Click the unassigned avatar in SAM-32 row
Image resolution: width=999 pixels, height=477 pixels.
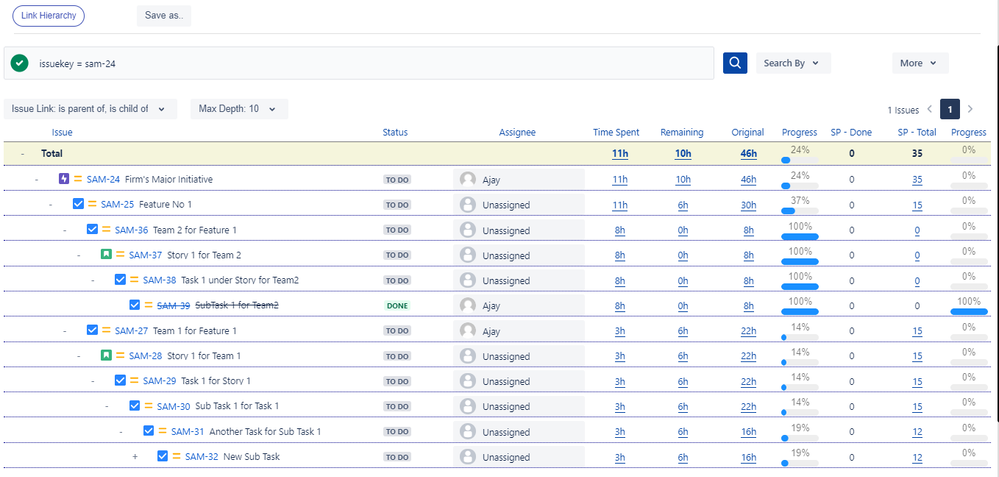[x=468, y=457]
